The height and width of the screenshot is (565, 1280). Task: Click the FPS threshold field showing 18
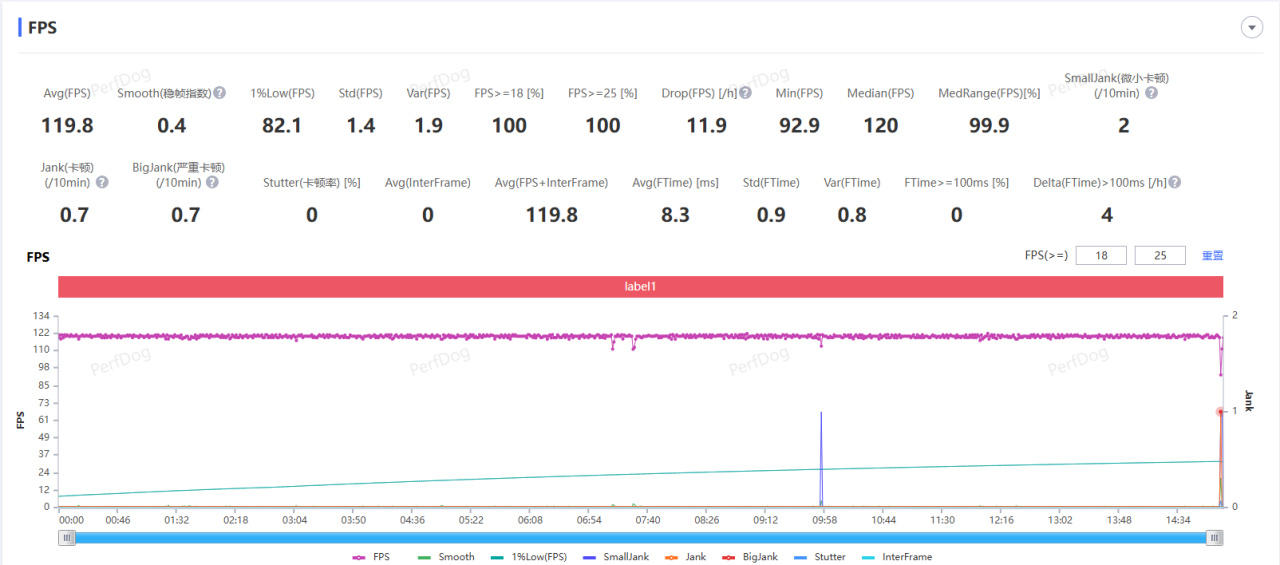point(1102,256)
